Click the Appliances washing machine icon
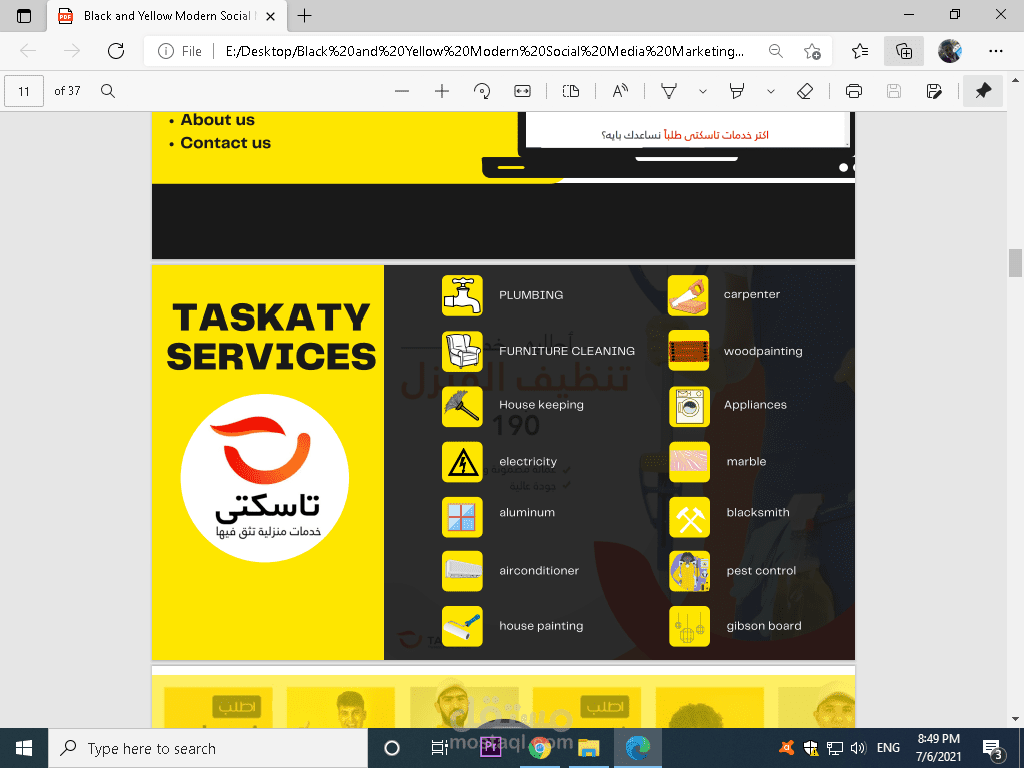The image size is (1024, 768). (690, 406)
